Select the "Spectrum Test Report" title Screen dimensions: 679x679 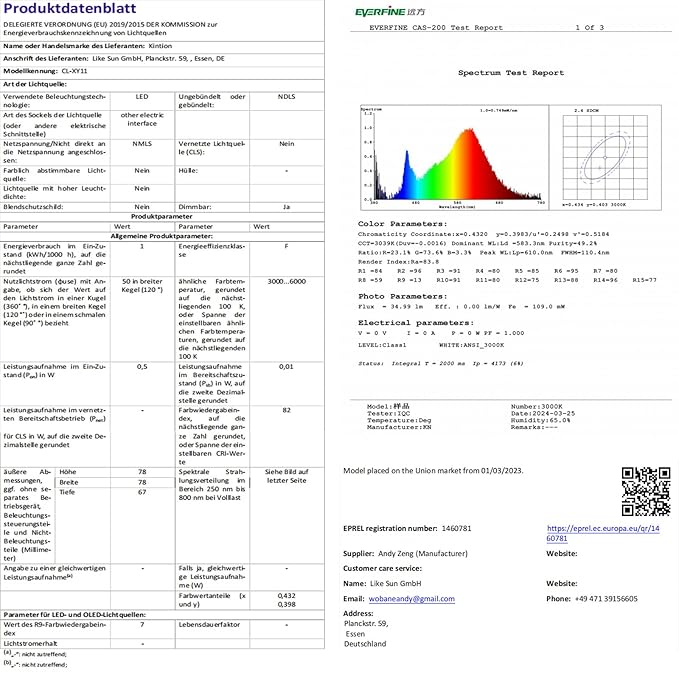click(510, 73)
